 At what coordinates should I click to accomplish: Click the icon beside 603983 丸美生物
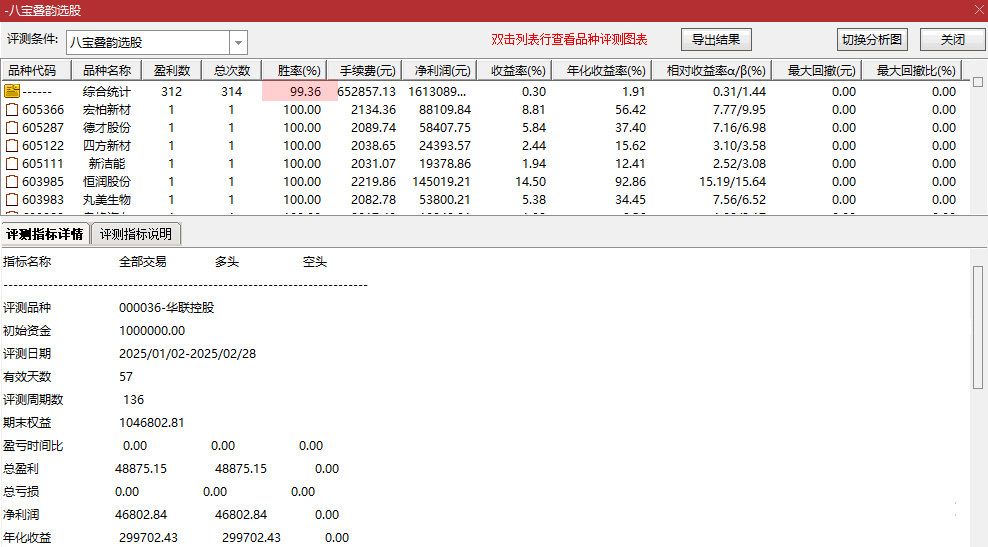click(x=12, y=200)
